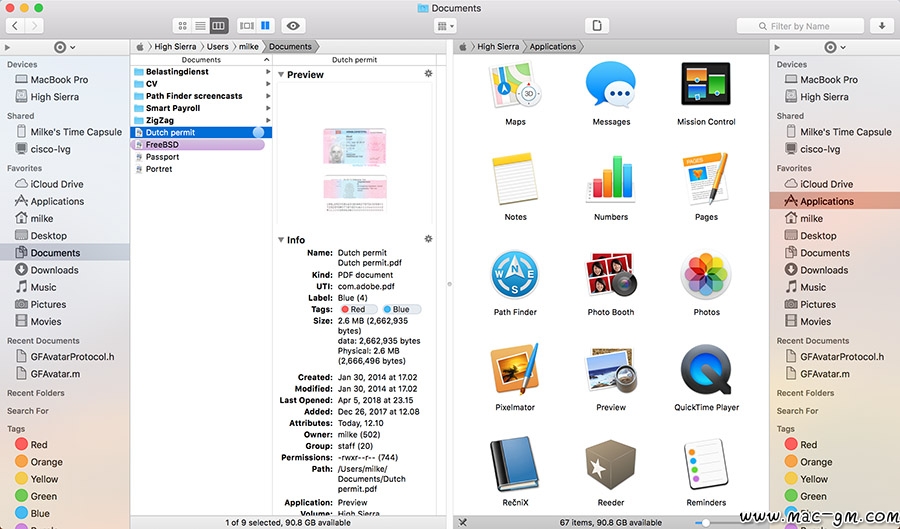This screenshot has width=900, height=529.
Task: Open the Pixelmator application icon
Action: coord(515,369)
